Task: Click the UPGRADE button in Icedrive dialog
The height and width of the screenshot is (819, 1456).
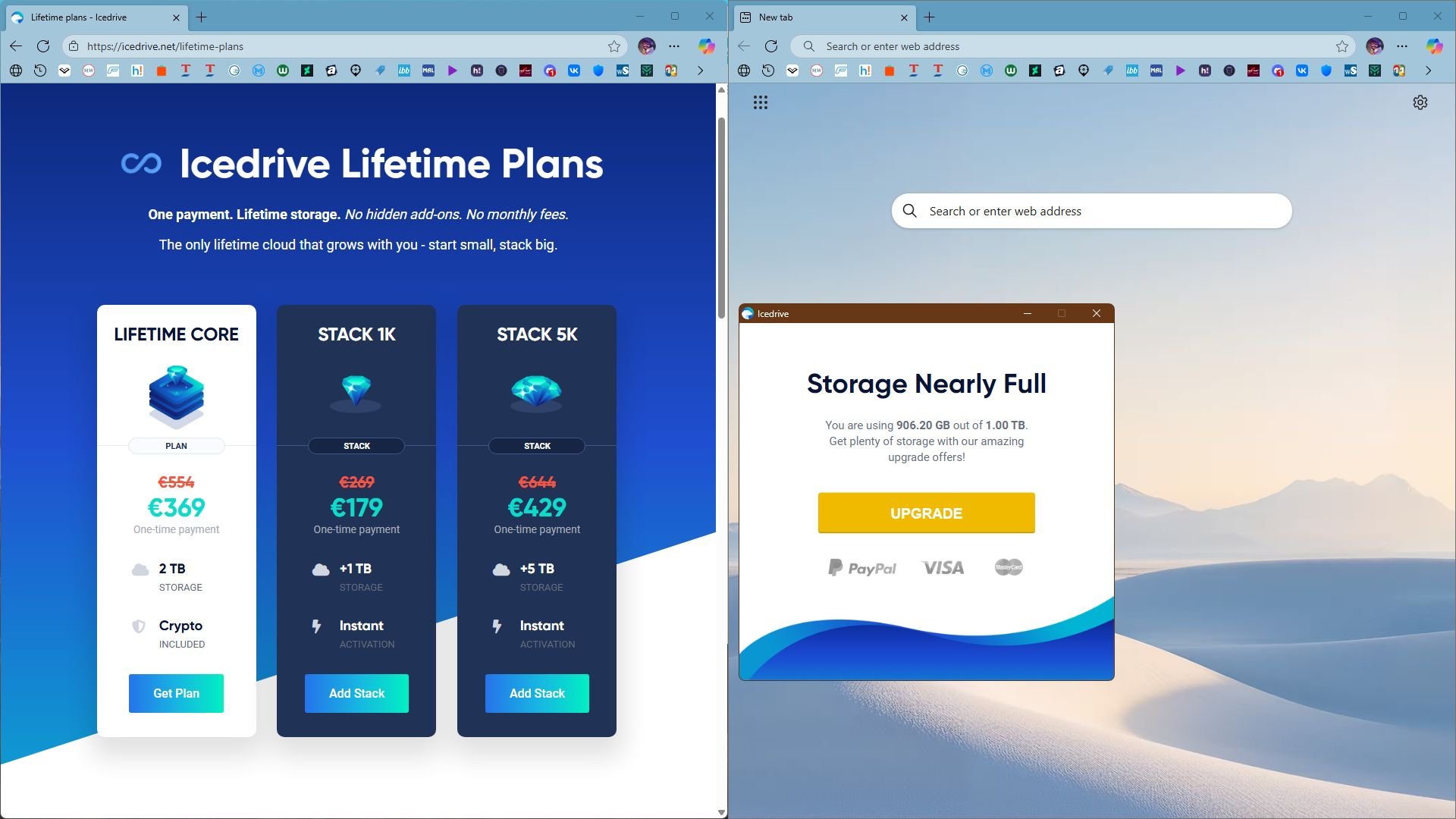Action: pos(926,513)
